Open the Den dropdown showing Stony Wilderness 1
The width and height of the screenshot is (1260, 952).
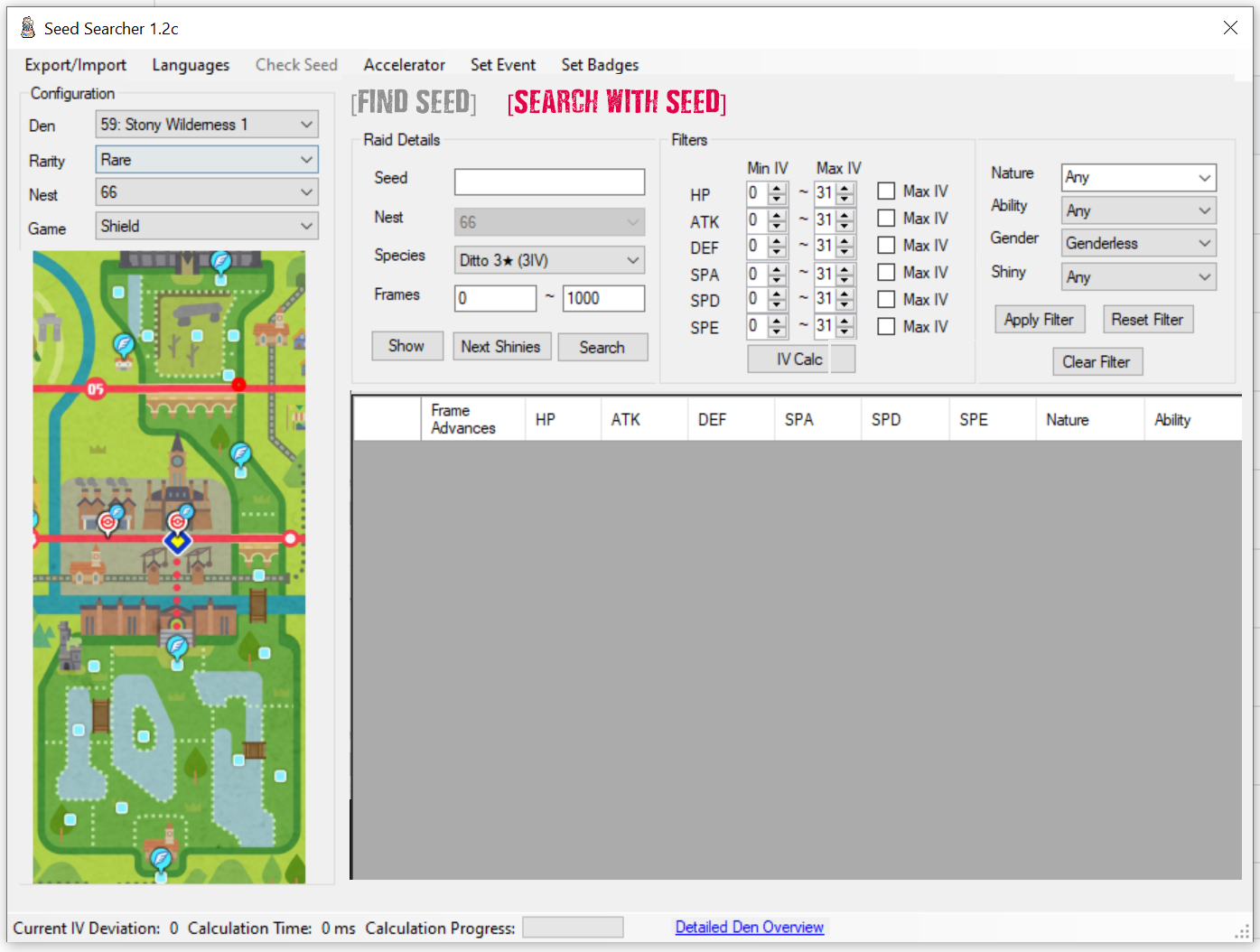(x=207, y=125)
